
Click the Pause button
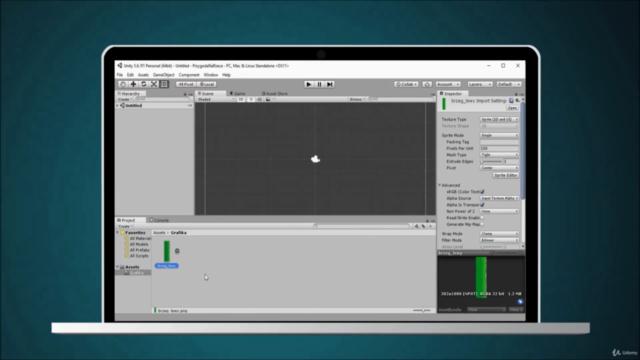[320, 84]
